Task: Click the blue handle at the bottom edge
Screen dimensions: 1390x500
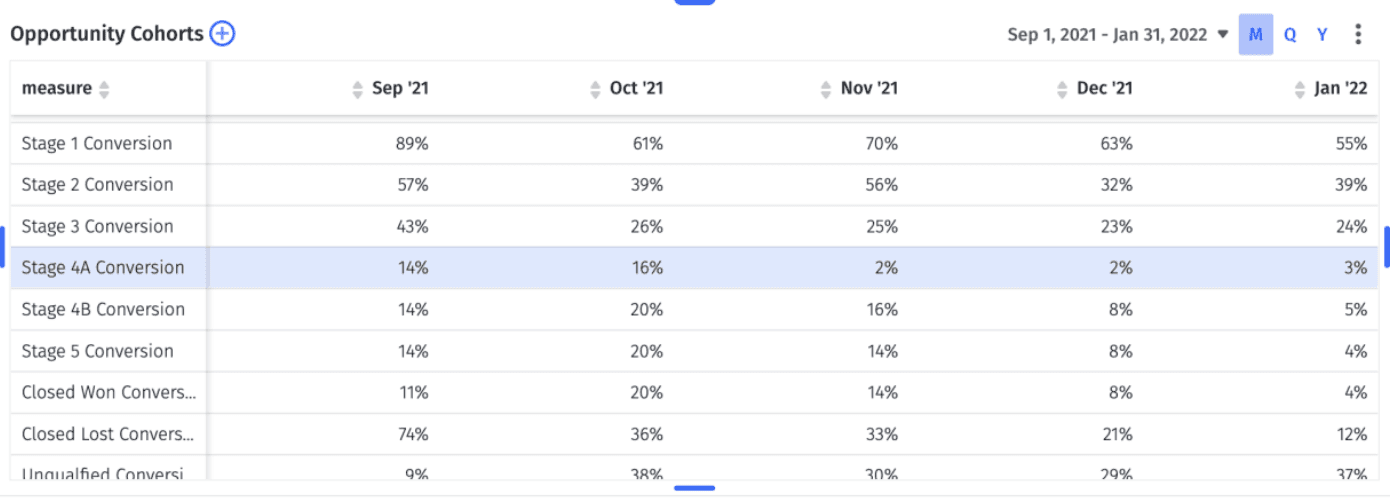Action: [x=694, y=488]
